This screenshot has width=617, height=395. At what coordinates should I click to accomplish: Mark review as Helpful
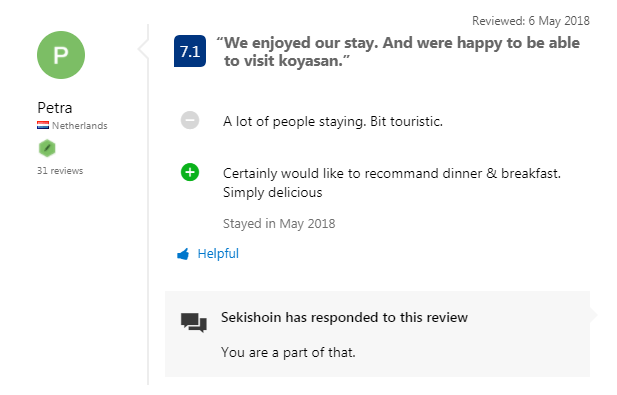(x=218, y=254)
